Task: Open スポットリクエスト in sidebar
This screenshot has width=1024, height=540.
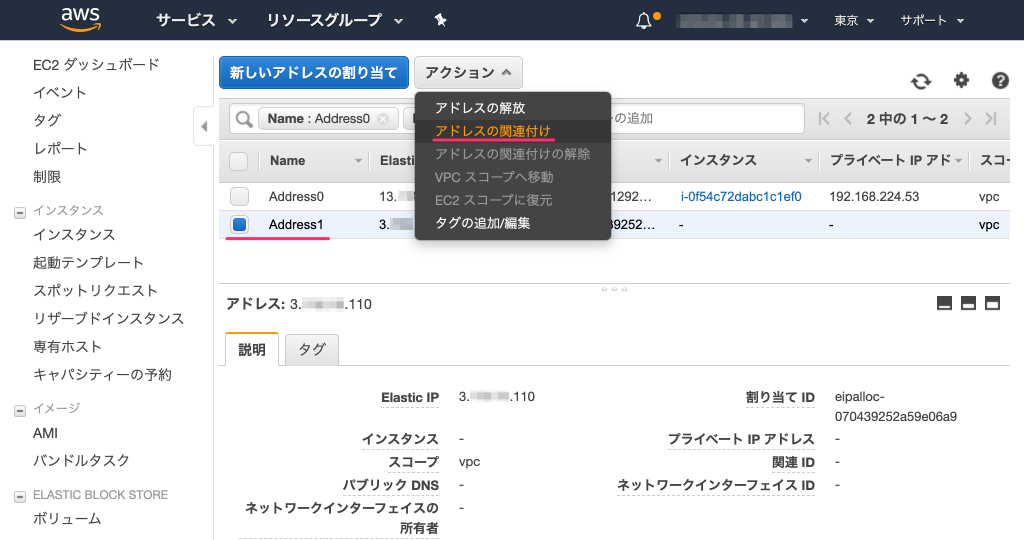Action: pos(95,291)
